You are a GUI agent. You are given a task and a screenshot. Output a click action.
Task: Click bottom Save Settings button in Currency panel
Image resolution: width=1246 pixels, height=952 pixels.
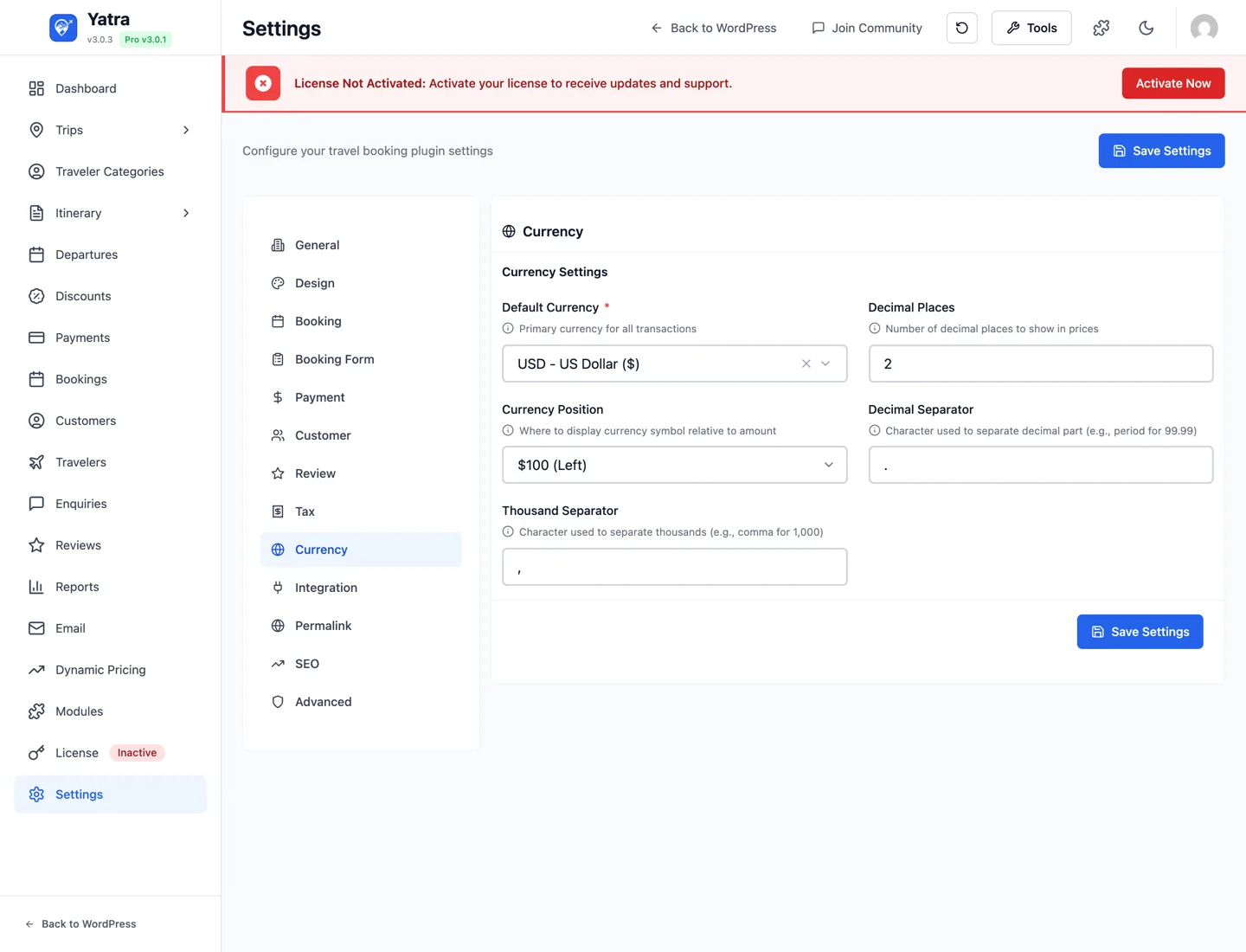(1140, 632)
